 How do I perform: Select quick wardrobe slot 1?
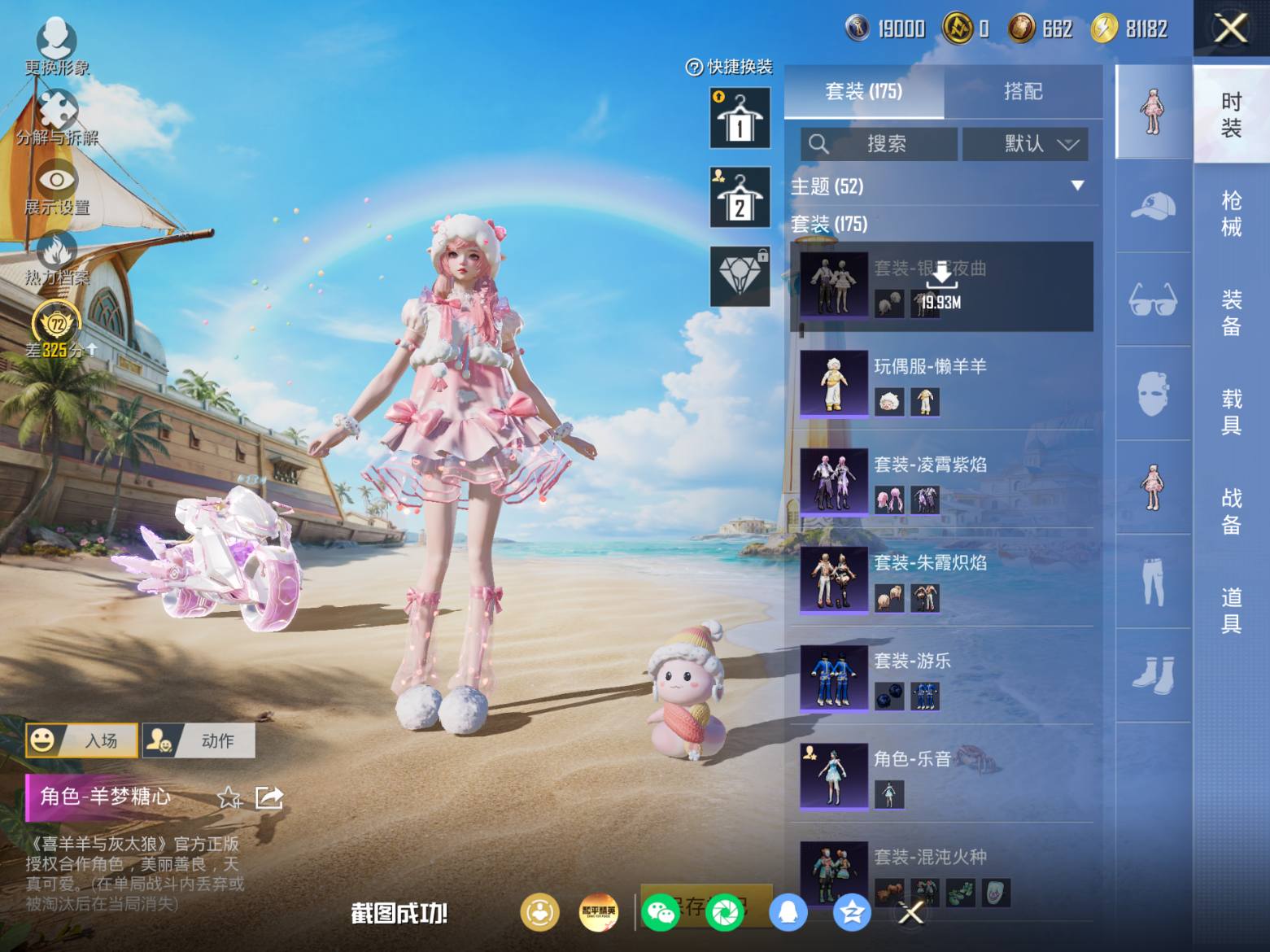(x=740, y=119)
